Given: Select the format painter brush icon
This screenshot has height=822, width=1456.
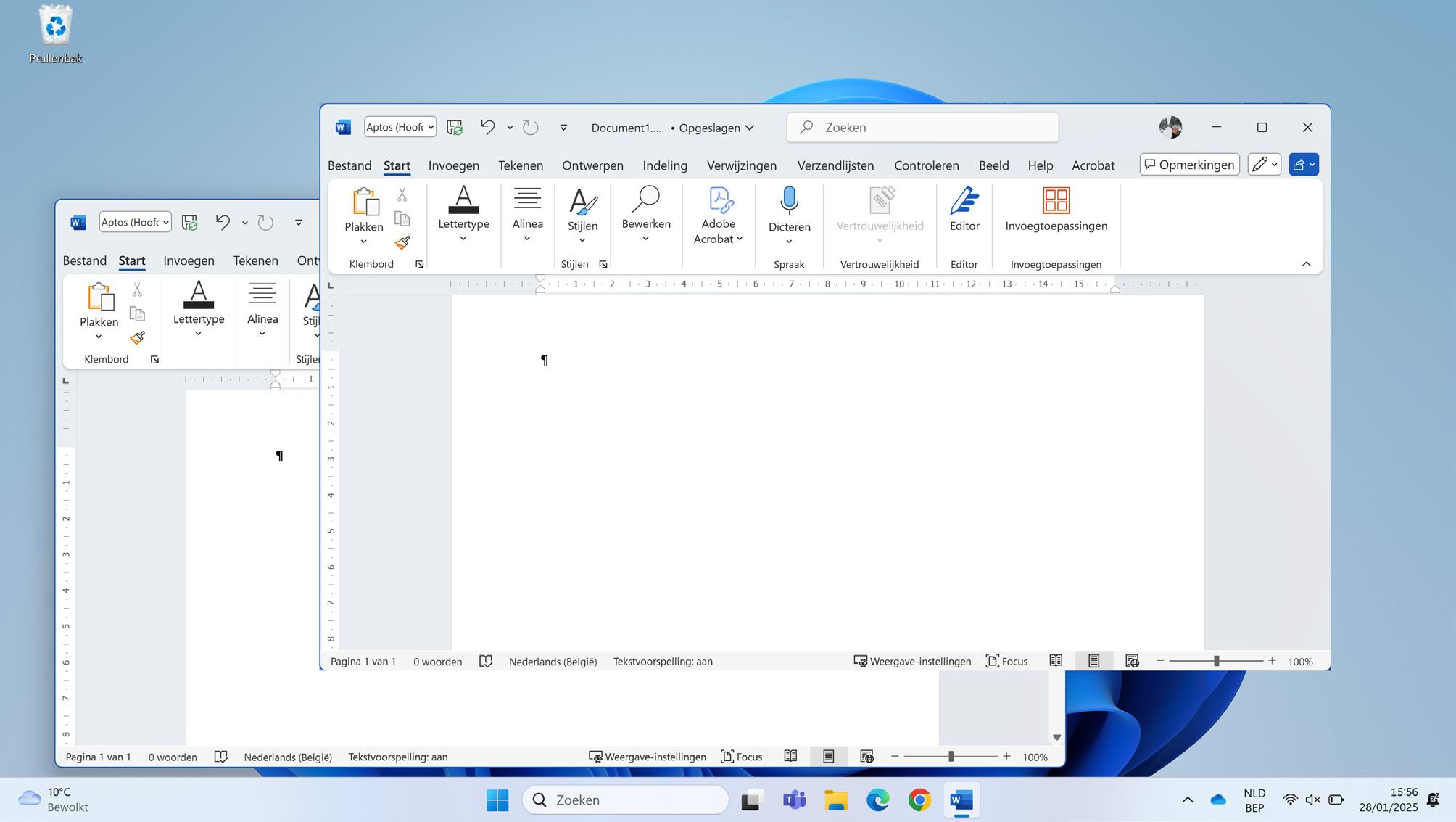Looking at the screenshot, I should pos(402,242).
